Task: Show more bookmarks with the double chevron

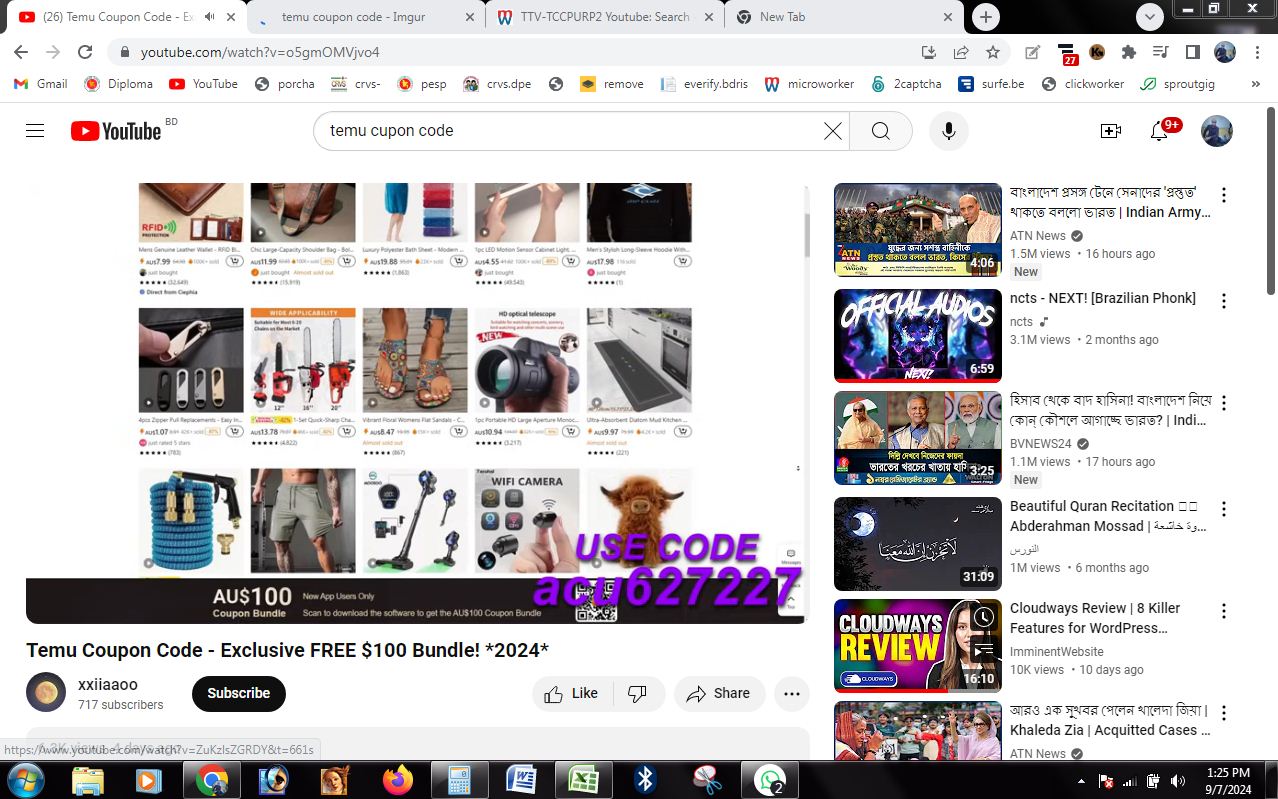Action: click(x=1256, y=84)
